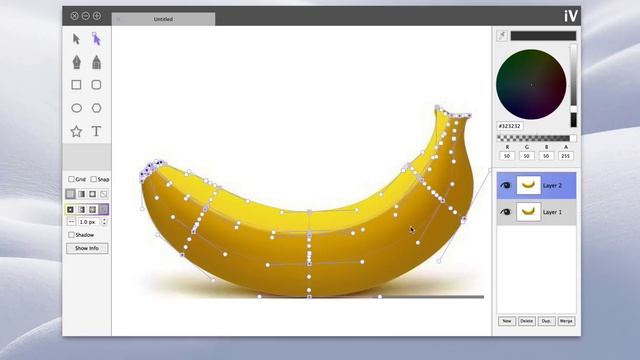Enable the Shadow checkbox

point(71,235)
